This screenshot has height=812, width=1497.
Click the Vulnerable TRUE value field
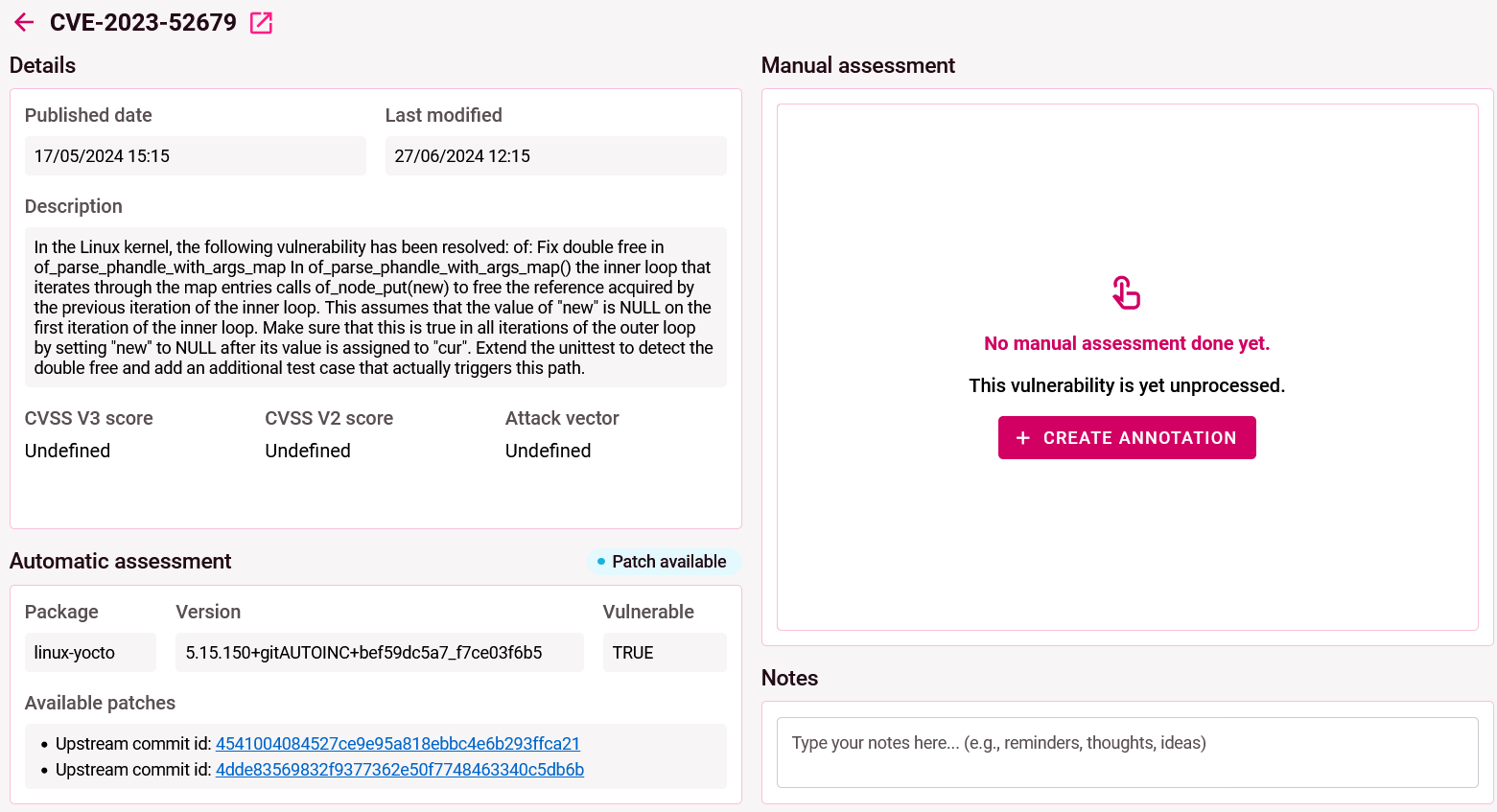pos(664,653)
